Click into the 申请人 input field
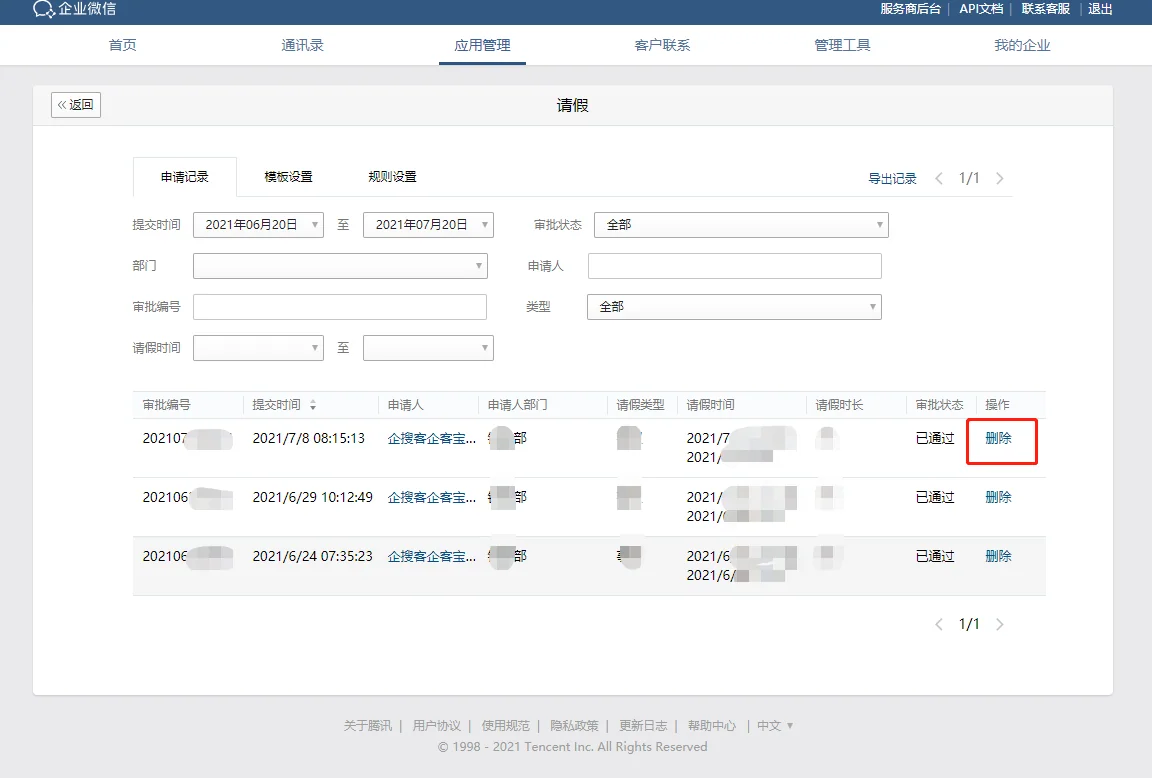Image resolution: width=1152 pixels, height=778 pixels. 734,266
